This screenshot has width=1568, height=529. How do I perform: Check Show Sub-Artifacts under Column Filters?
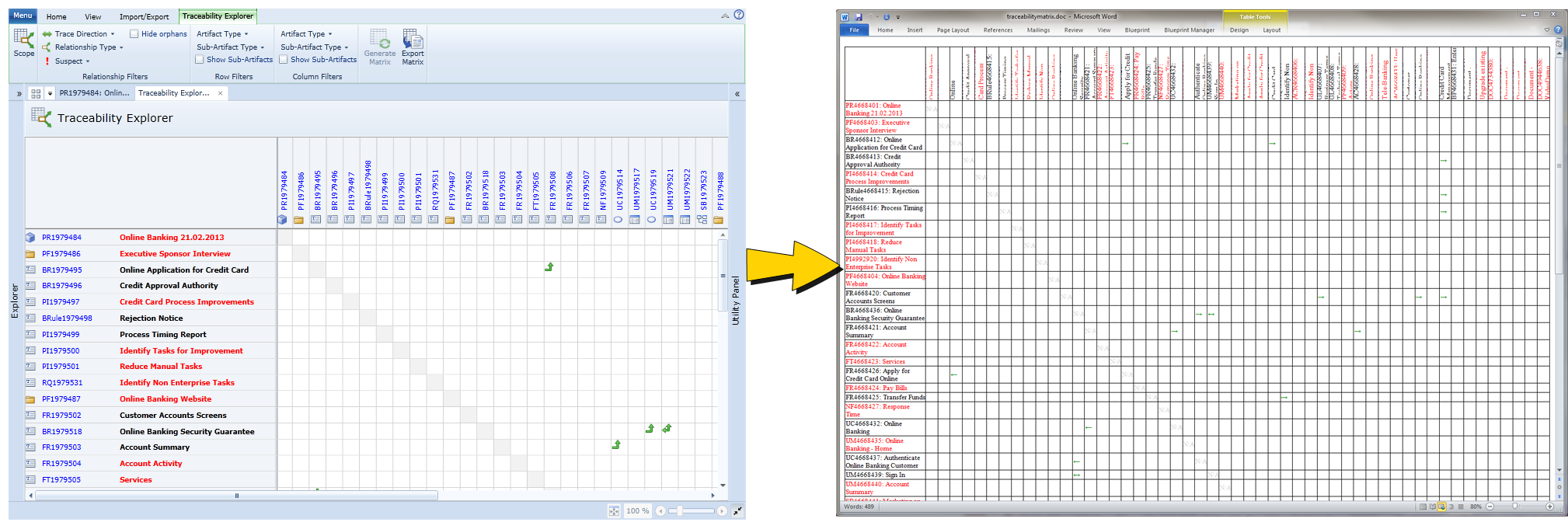click(284, 60)
